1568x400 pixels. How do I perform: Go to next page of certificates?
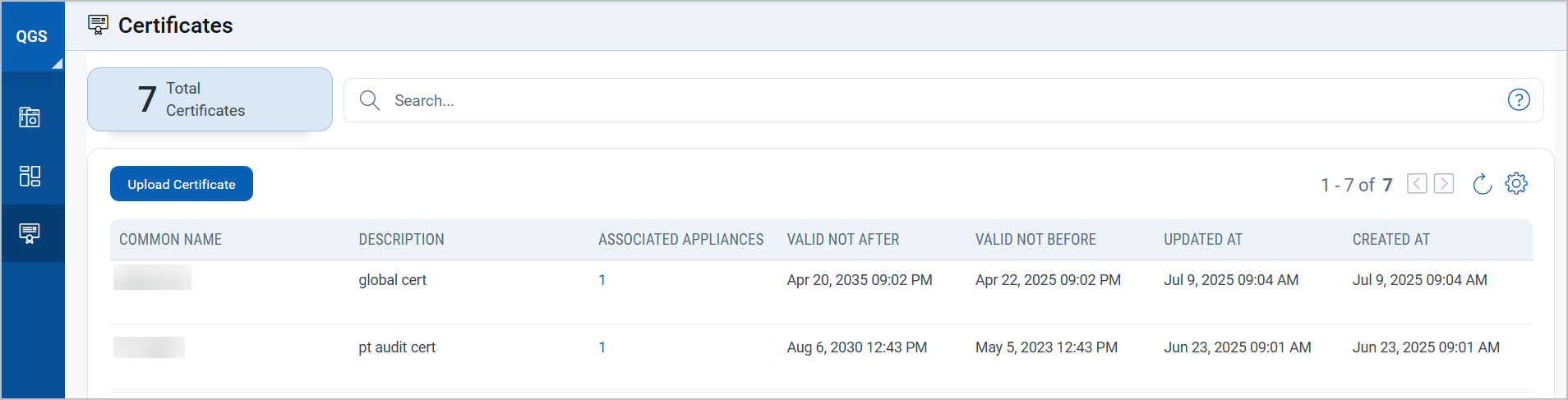coord(1444,184)
